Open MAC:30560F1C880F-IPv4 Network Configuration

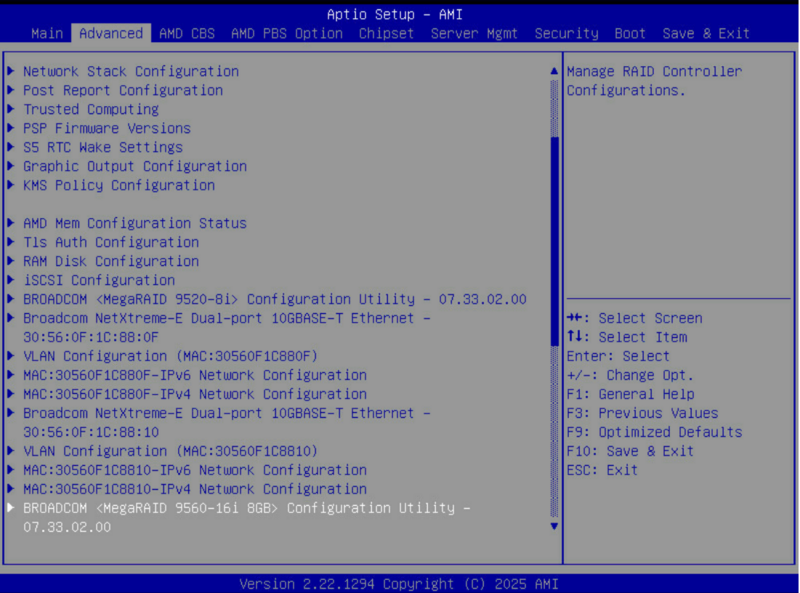(194, 394)
